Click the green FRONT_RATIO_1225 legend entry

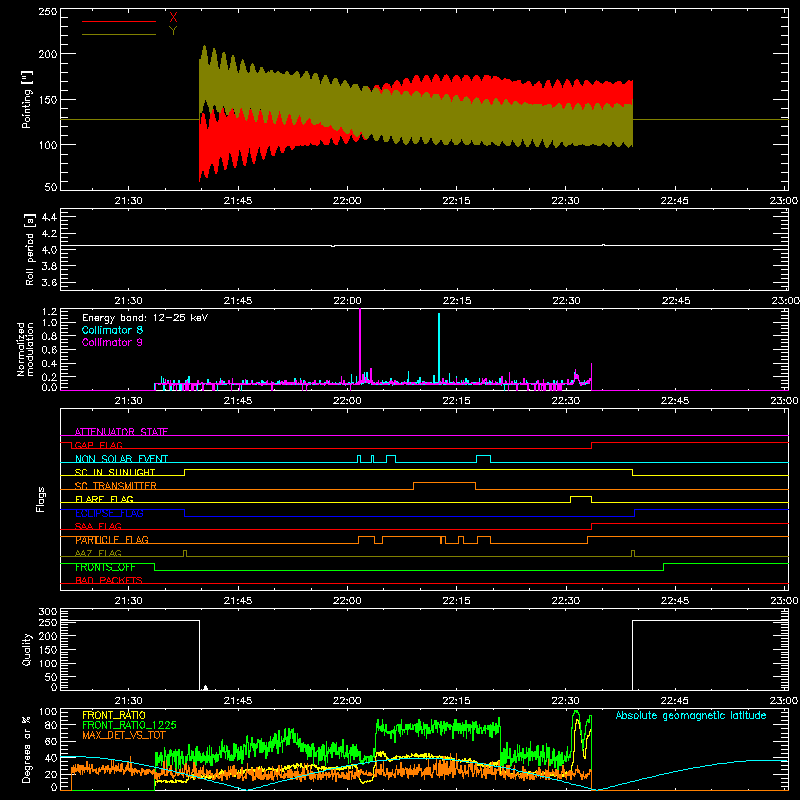(x=129, y=725)
